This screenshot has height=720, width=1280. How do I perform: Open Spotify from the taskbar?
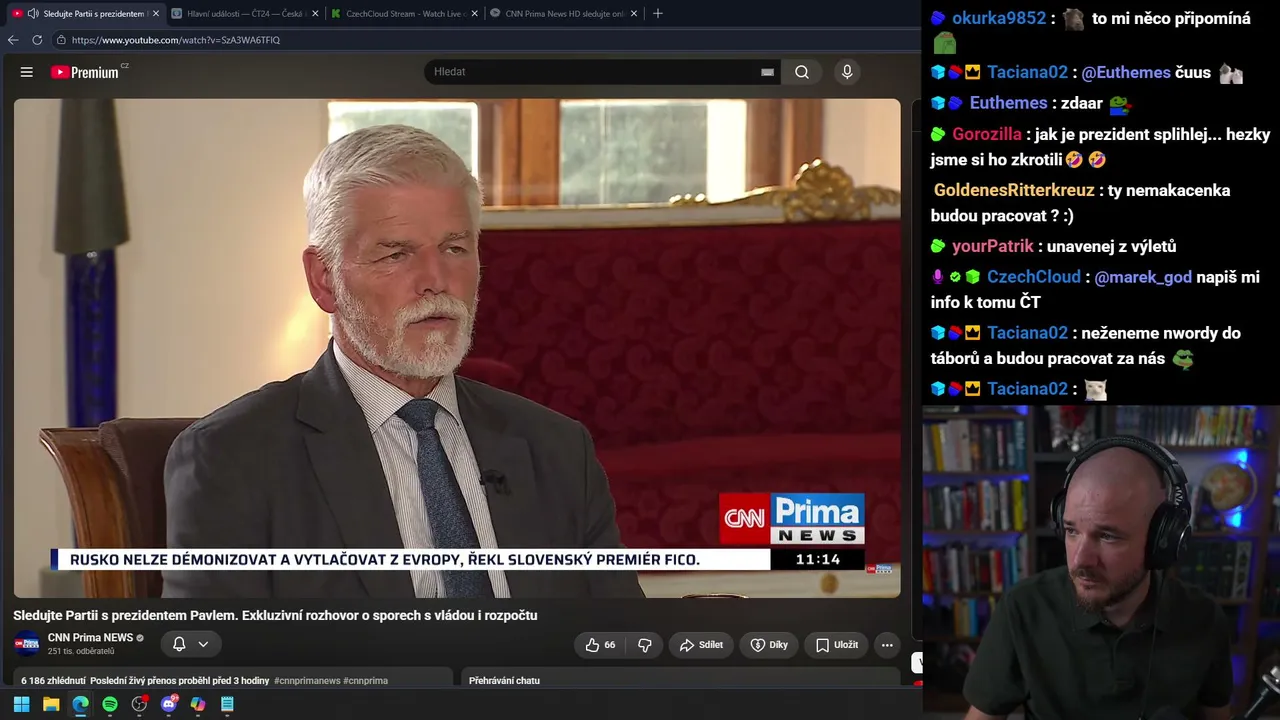coord(110,704)
